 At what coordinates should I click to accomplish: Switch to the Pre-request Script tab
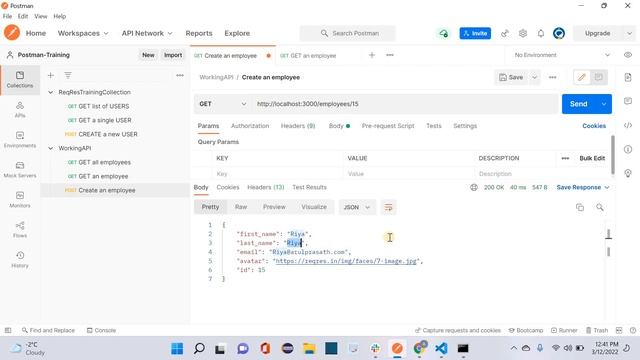(x=388, y=126)
